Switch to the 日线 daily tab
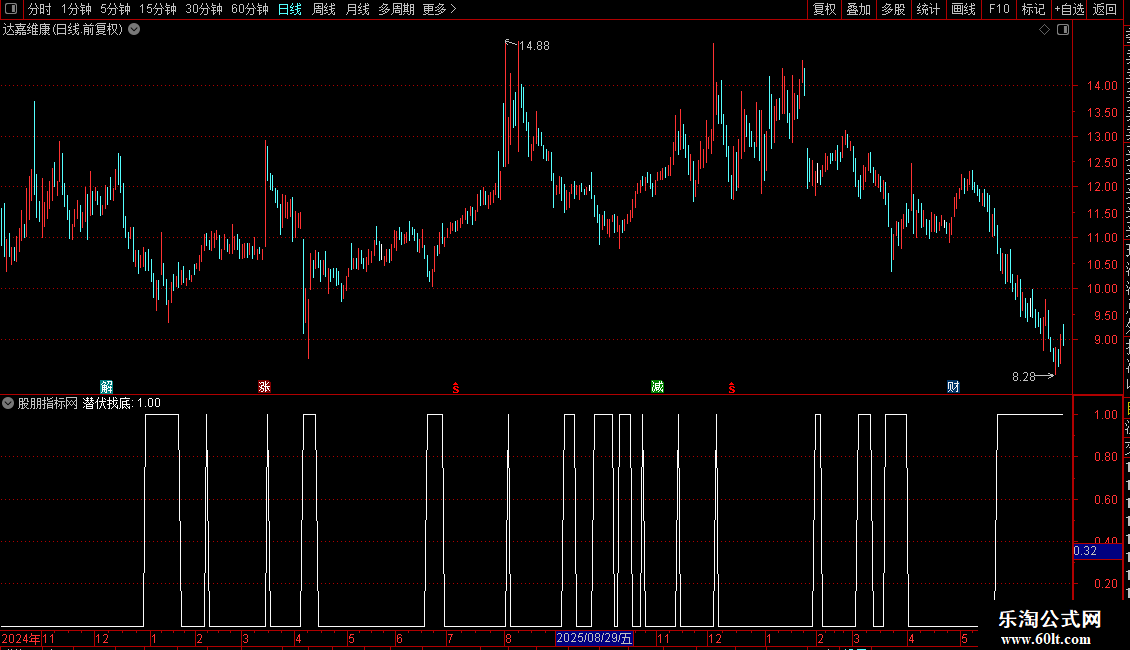Viewport: 1130px width, 650px height. click(290, 9)
